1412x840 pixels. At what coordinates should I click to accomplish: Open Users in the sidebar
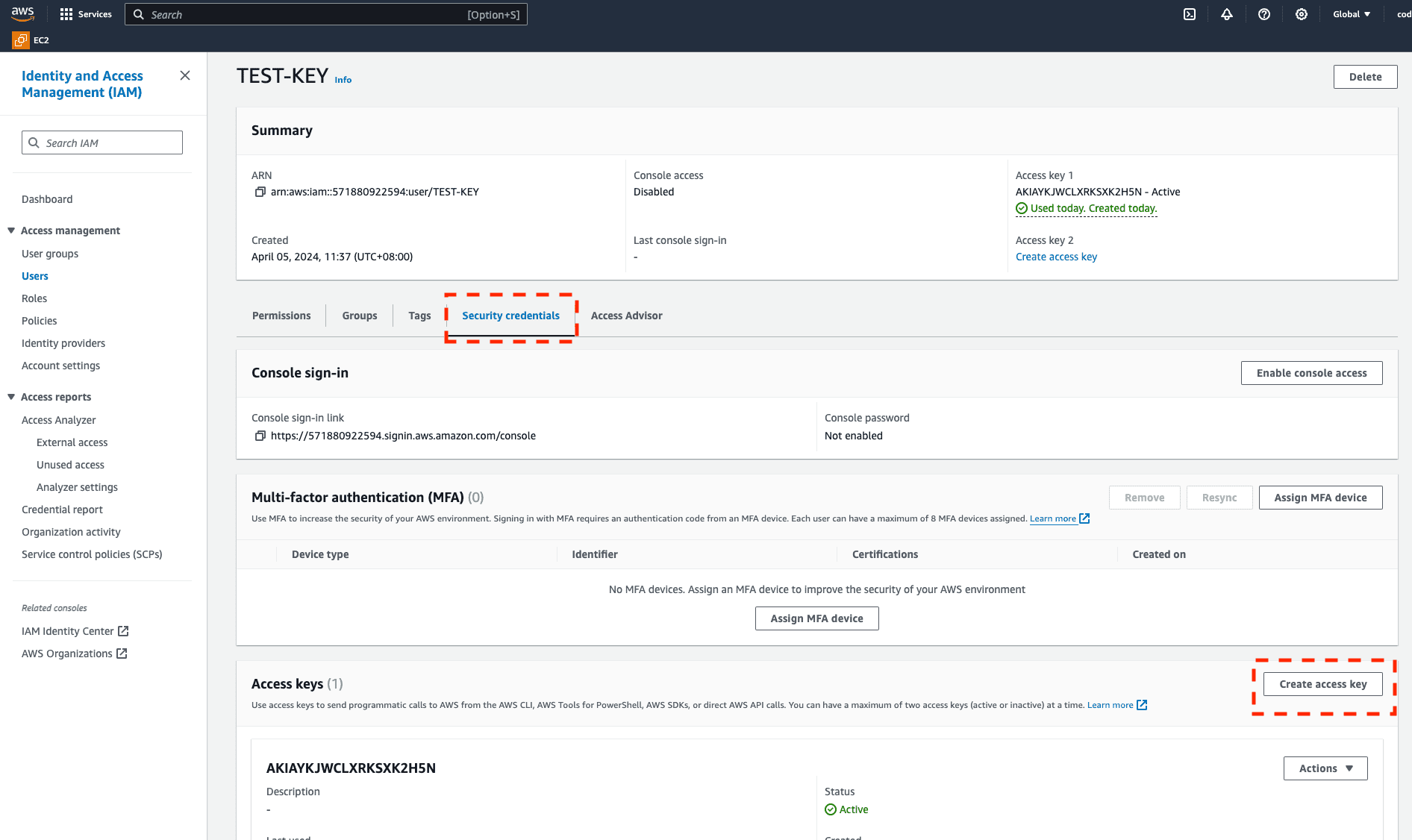click(x=35, y=276)
